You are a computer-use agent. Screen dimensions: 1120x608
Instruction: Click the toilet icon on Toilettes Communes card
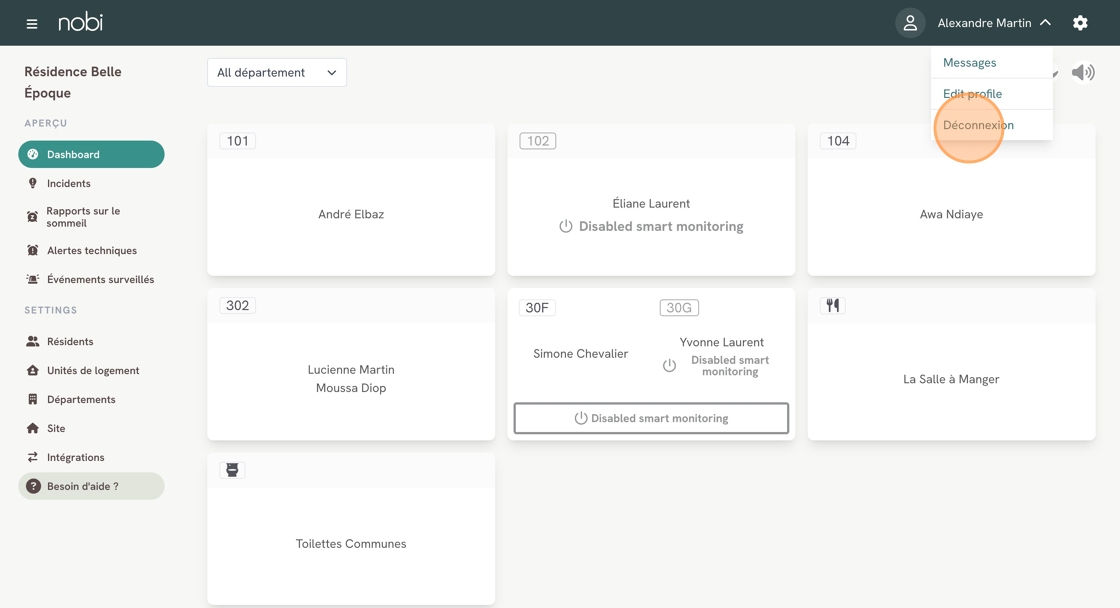[232, 470]
